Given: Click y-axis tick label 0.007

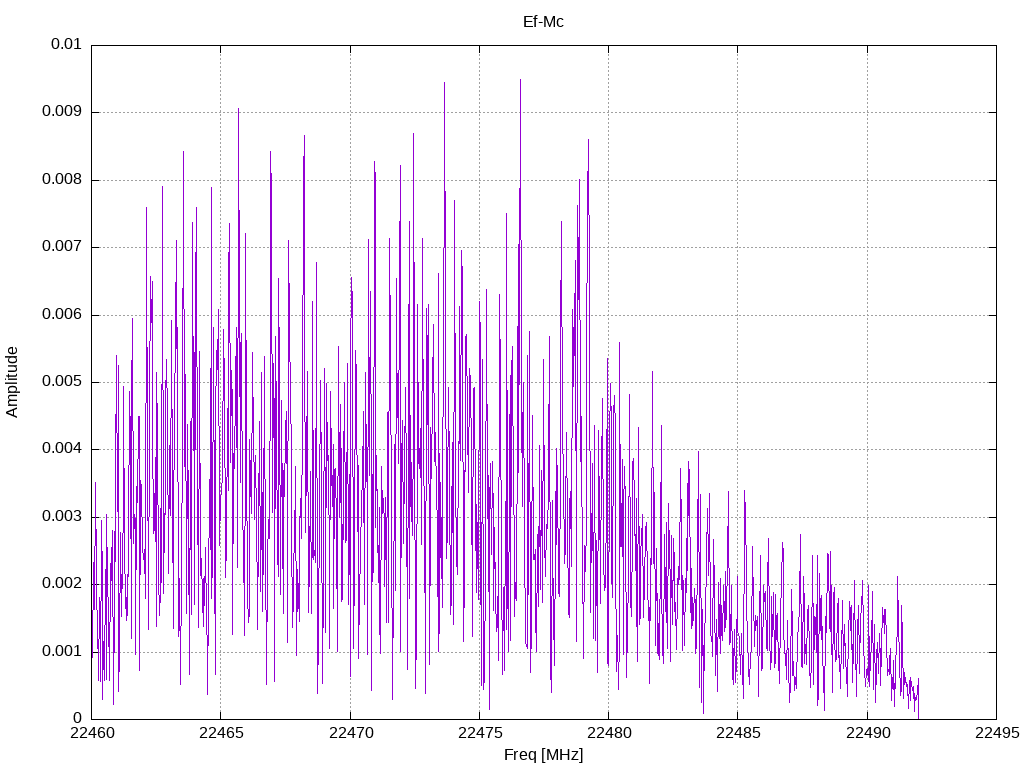Looking at the screenshot, I should tap(62, 246).
